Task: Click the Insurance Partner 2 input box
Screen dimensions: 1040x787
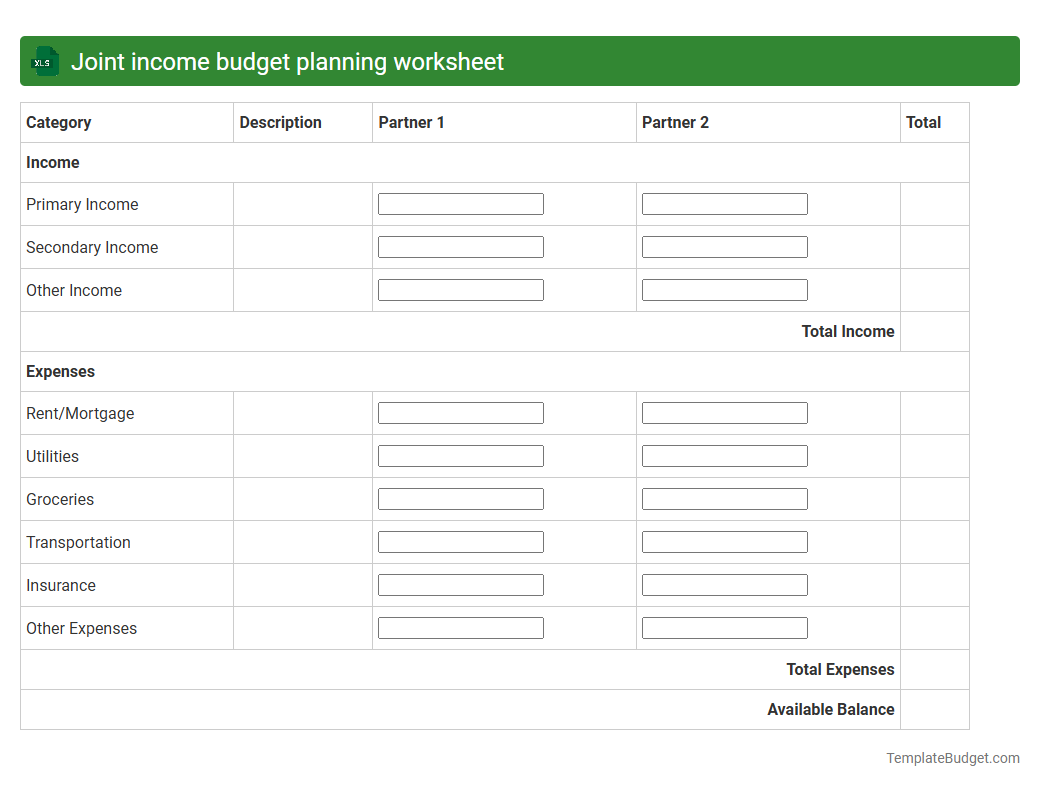Action: (x=724, y=584)
